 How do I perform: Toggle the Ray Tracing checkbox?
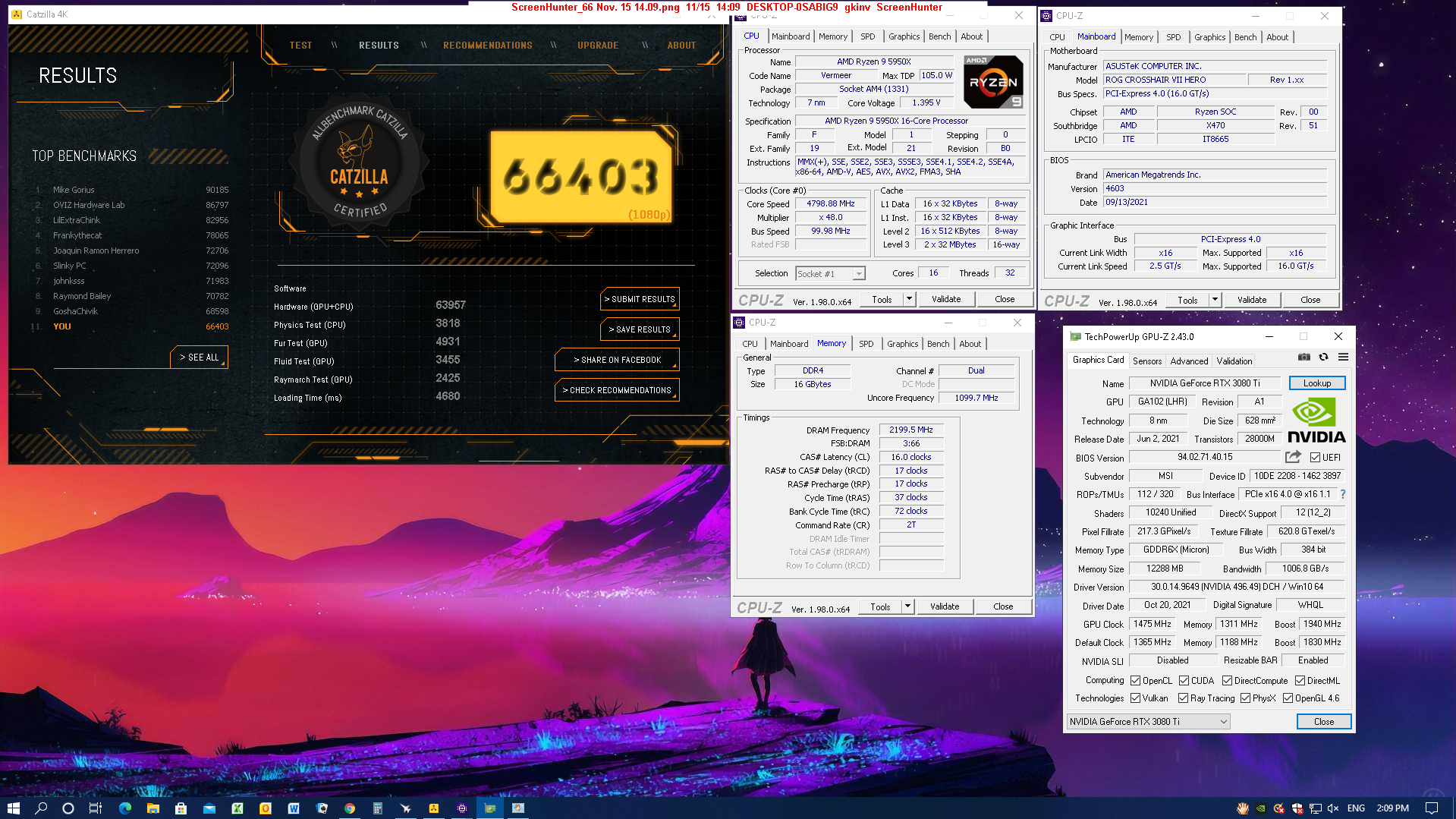(x=1183, y=698)
